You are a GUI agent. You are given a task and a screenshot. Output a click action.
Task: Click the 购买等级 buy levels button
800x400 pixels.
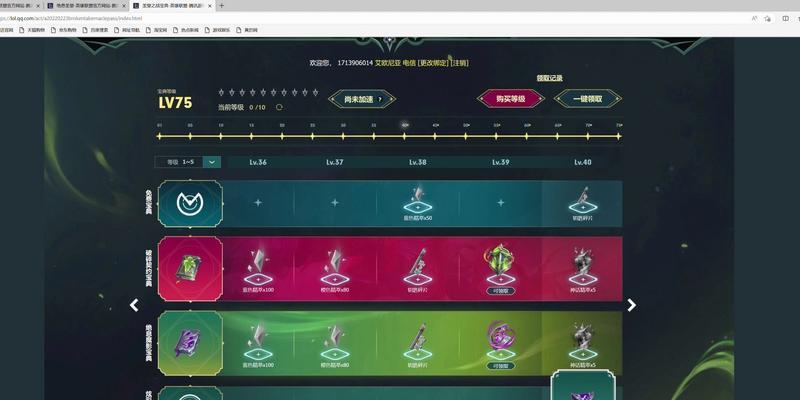[x=511, y=98]
